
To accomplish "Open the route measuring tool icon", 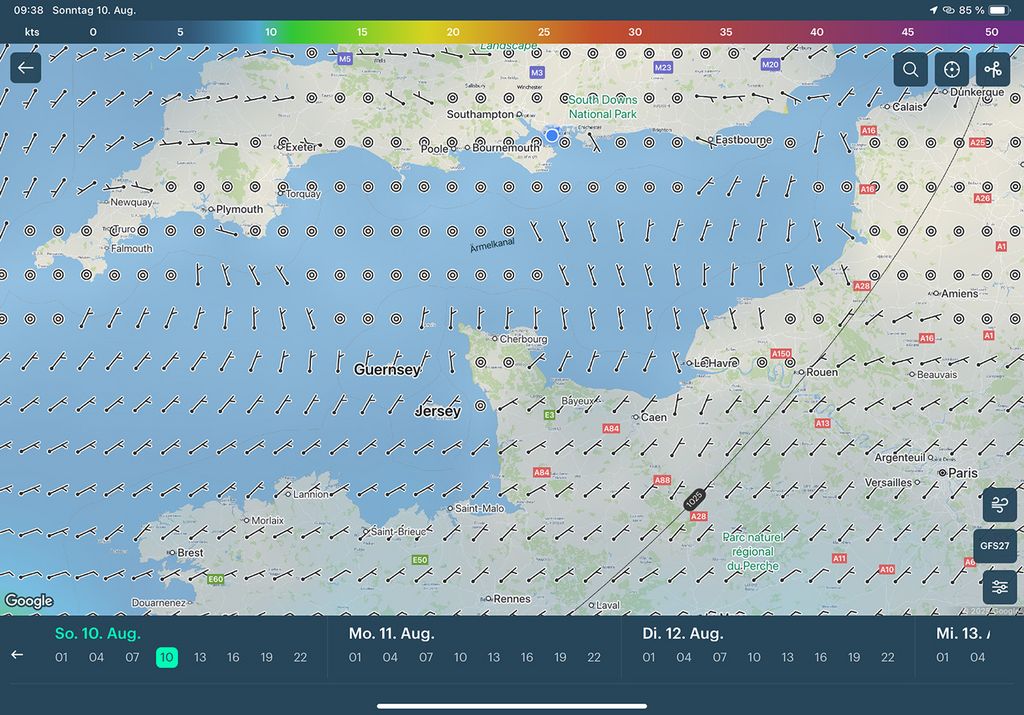I will (x=992, y=69).
